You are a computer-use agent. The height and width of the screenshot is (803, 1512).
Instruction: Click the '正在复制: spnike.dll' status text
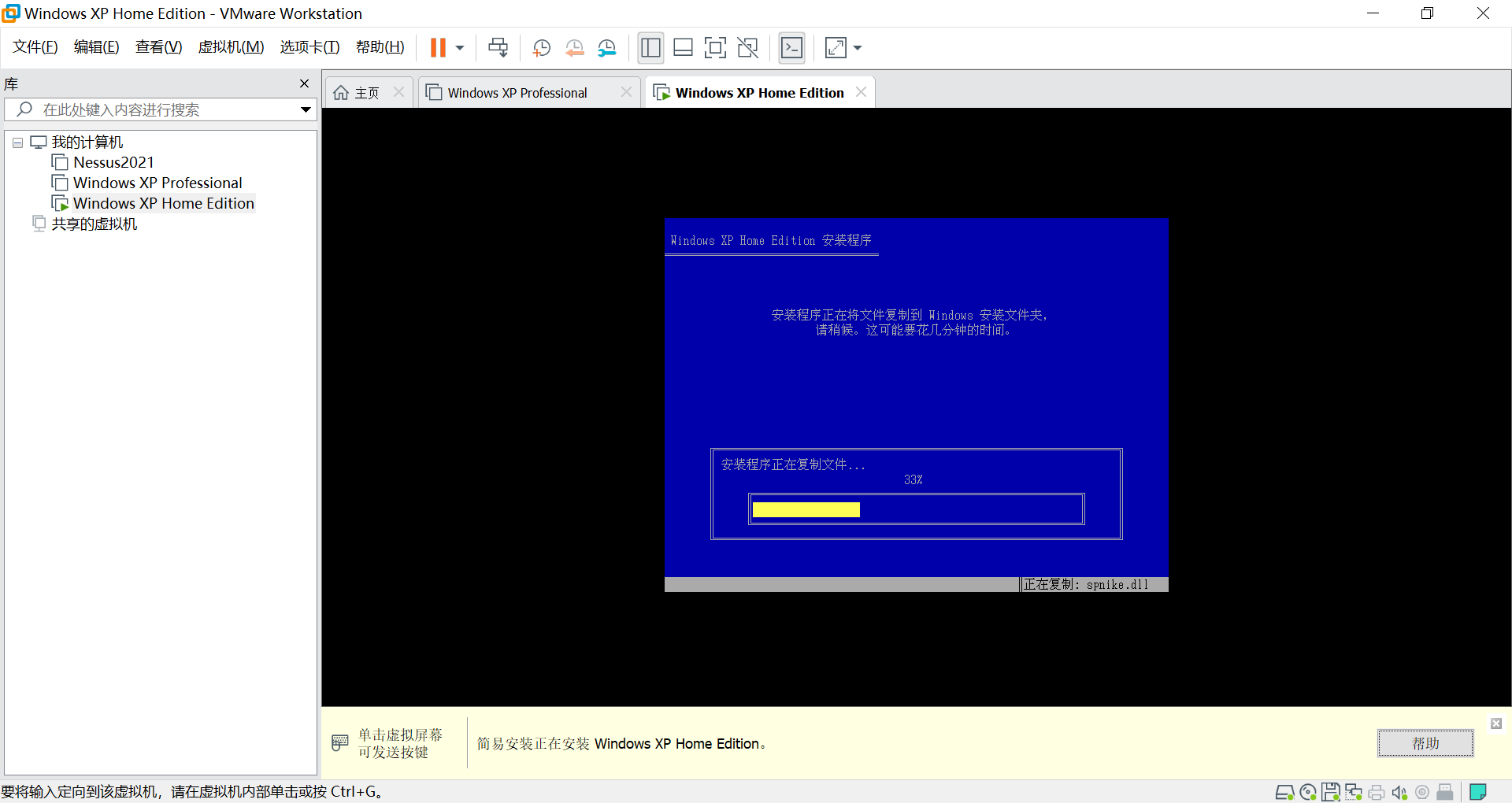pyautogui.click(x=1086, y=584)
